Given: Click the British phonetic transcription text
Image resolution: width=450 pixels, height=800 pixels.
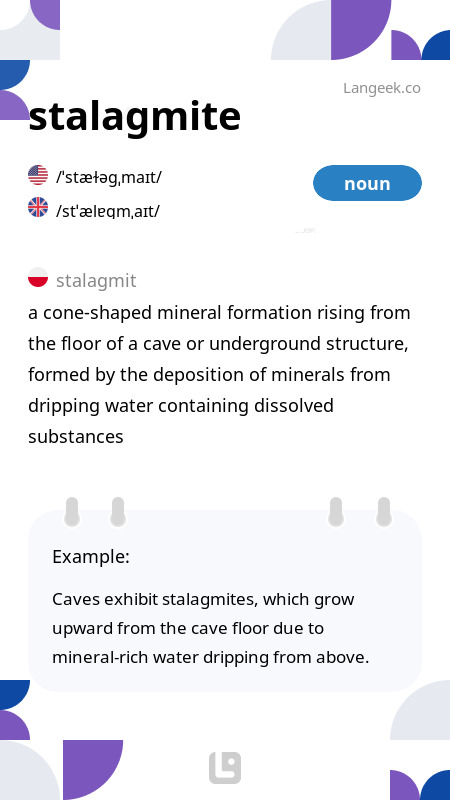Looking at the screenshot, I should (108, 210).
